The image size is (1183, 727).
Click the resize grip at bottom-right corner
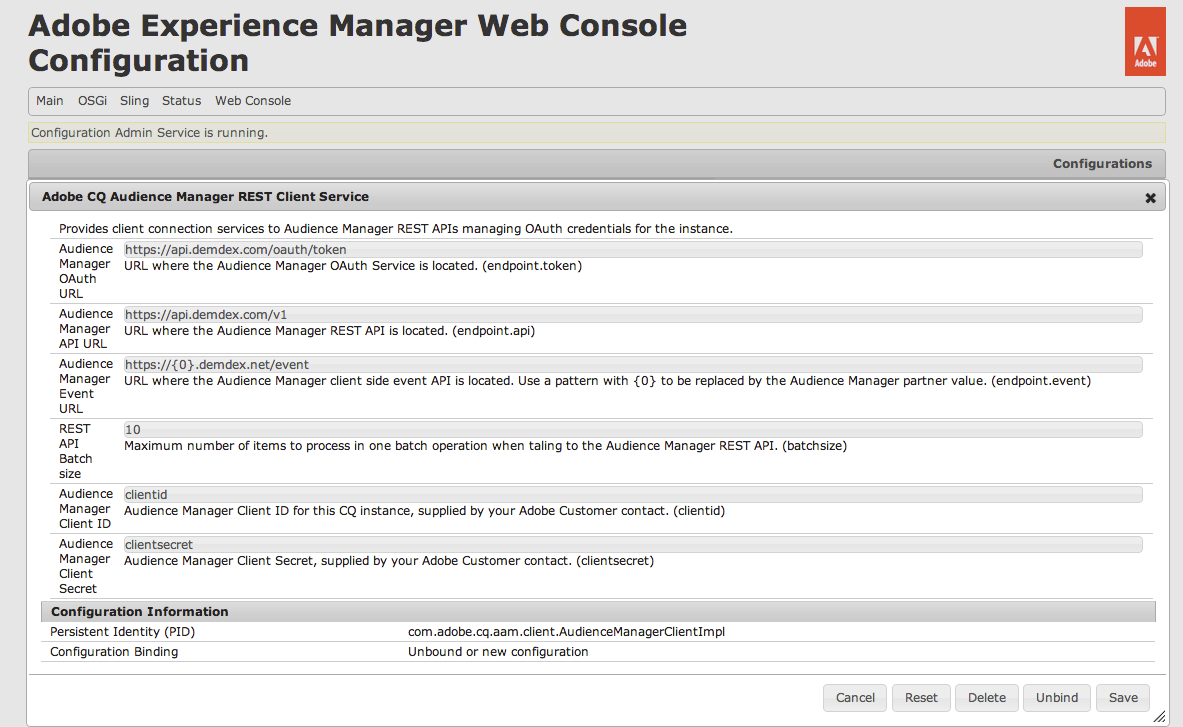[1159, 716]
